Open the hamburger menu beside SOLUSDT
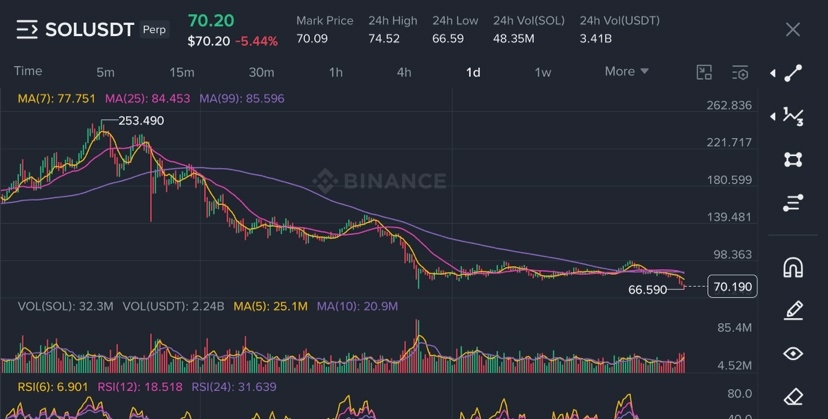 tap(27, 30)
